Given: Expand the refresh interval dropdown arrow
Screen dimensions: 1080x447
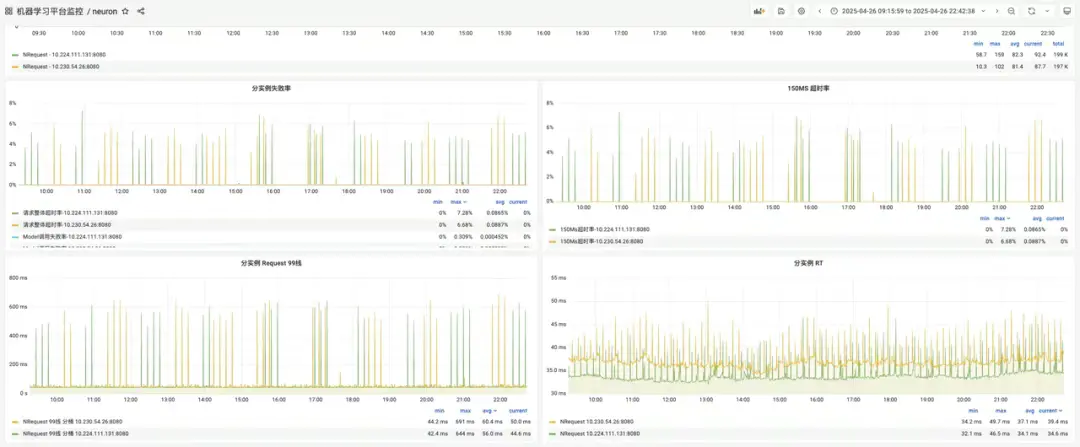Looking at the screenshot, I should (1048, 11).
